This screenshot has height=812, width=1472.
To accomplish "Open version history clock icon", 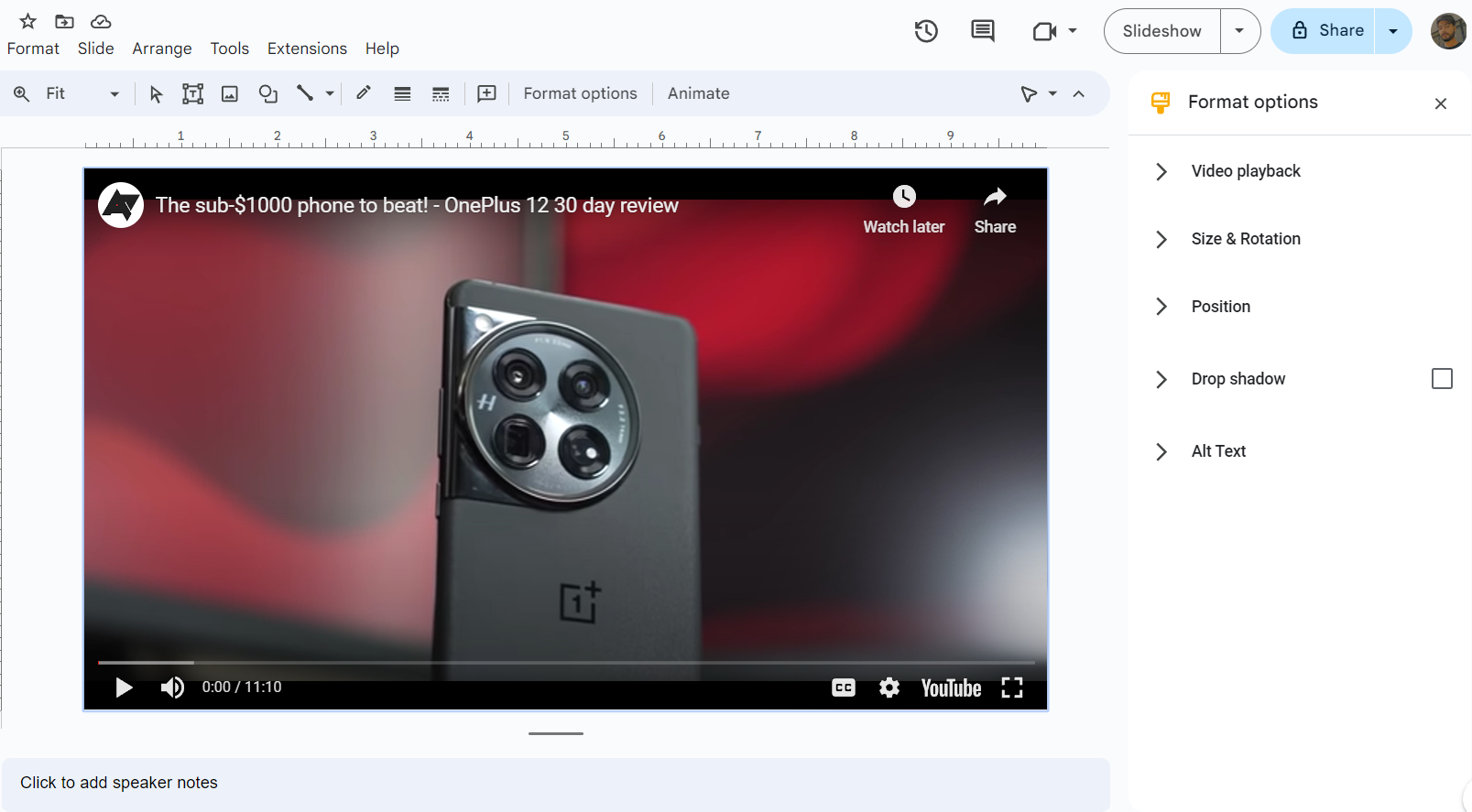I will click(x=926, y=31).
